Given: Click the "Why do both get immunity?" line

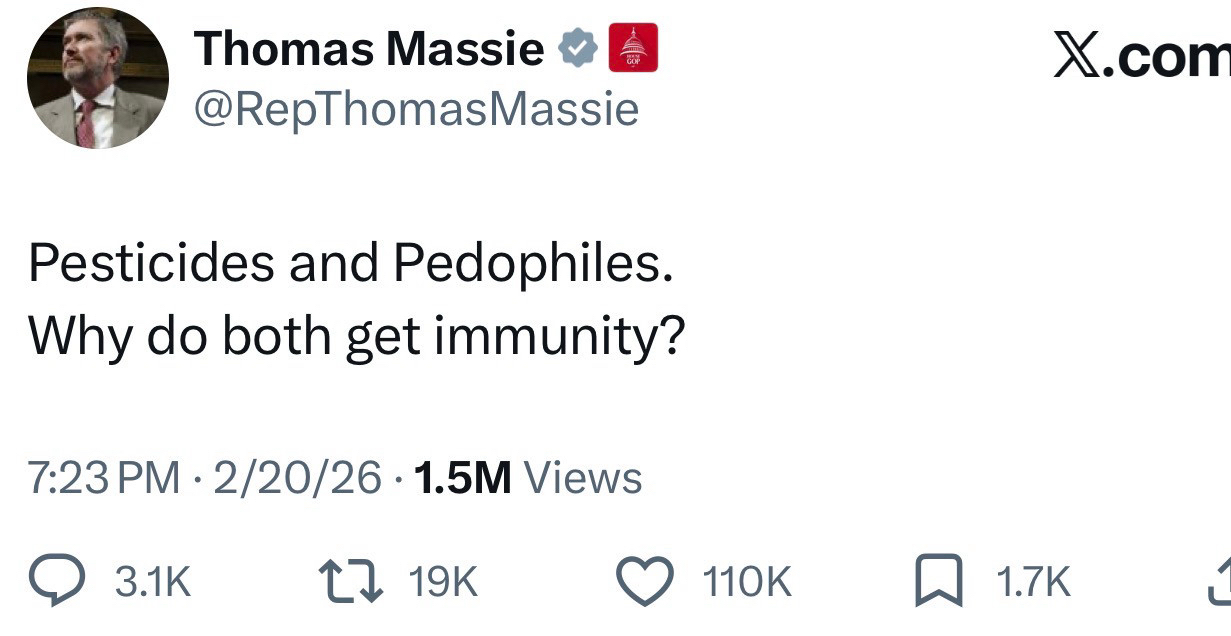Looking at the screenshot, I should (x=356, y=335).
